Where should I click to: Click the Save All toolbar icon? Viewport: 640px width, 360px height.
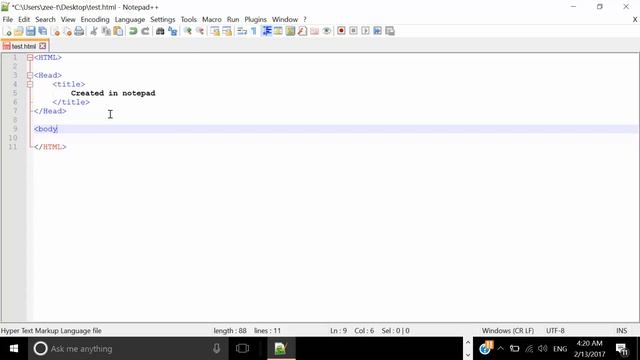pos(42,31)
